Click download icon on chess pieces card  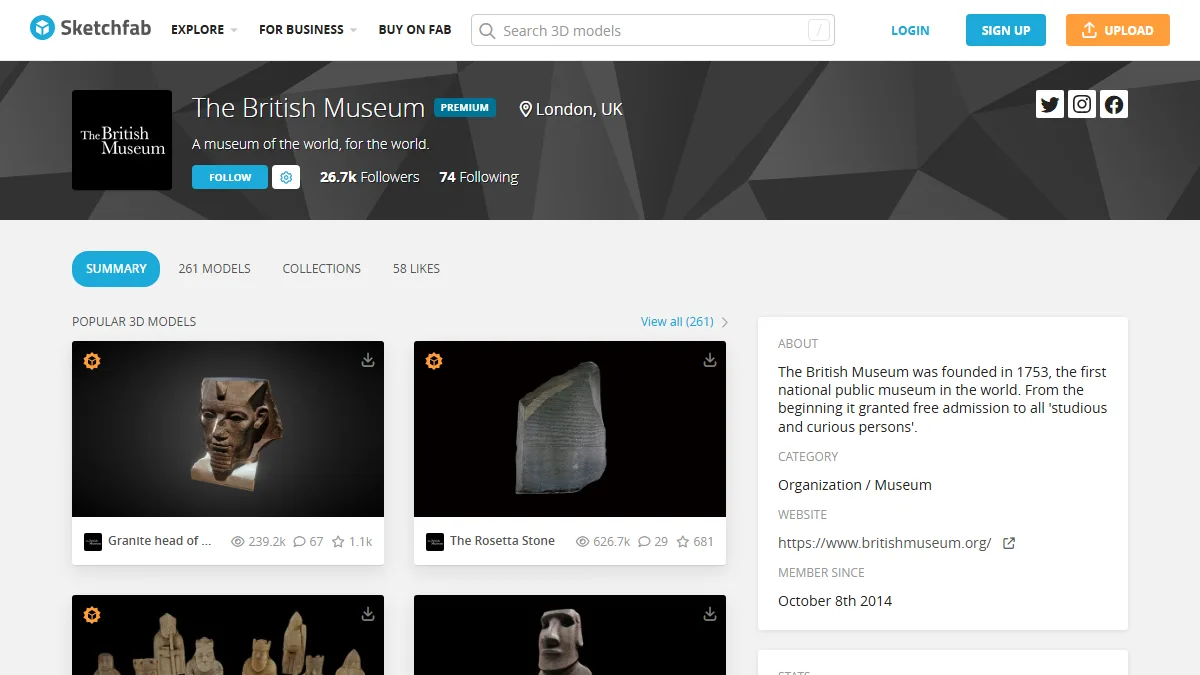pyautogui.click(x=368, y=614)
